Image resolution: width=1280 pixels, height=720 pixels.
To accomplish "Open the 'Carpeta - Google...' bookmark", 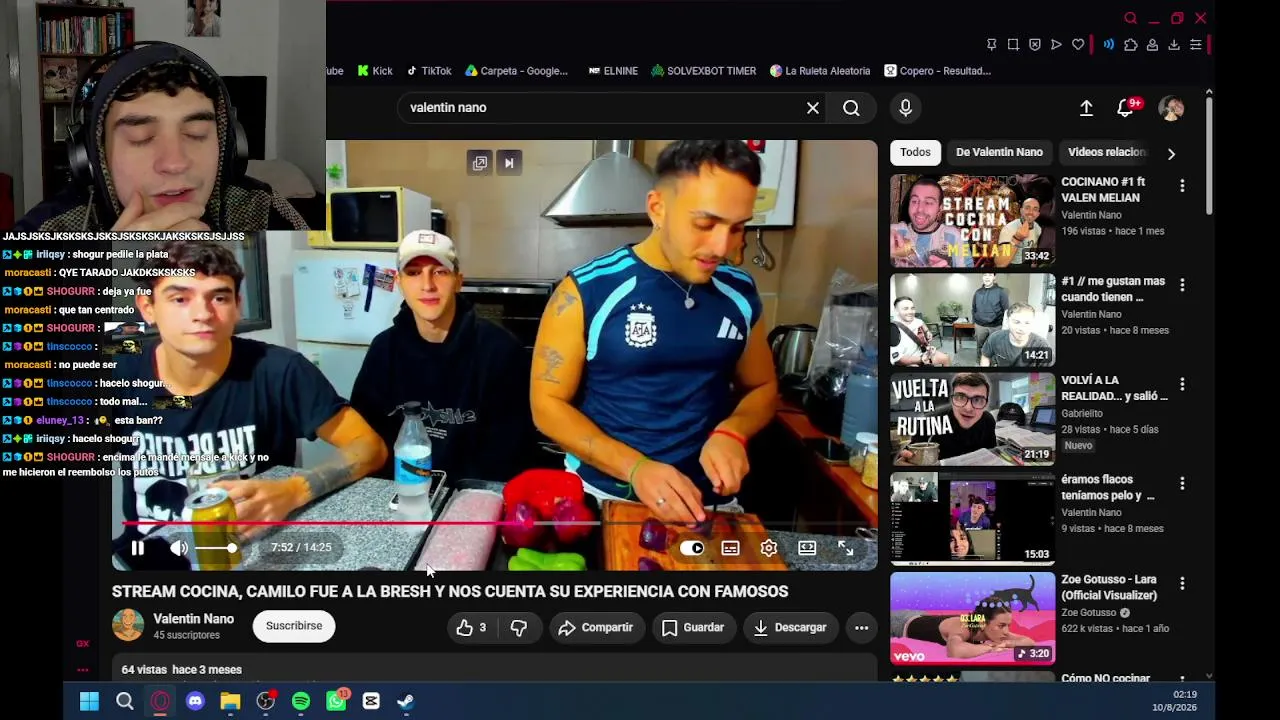I will pyautogui.click(x=516, y=71).
